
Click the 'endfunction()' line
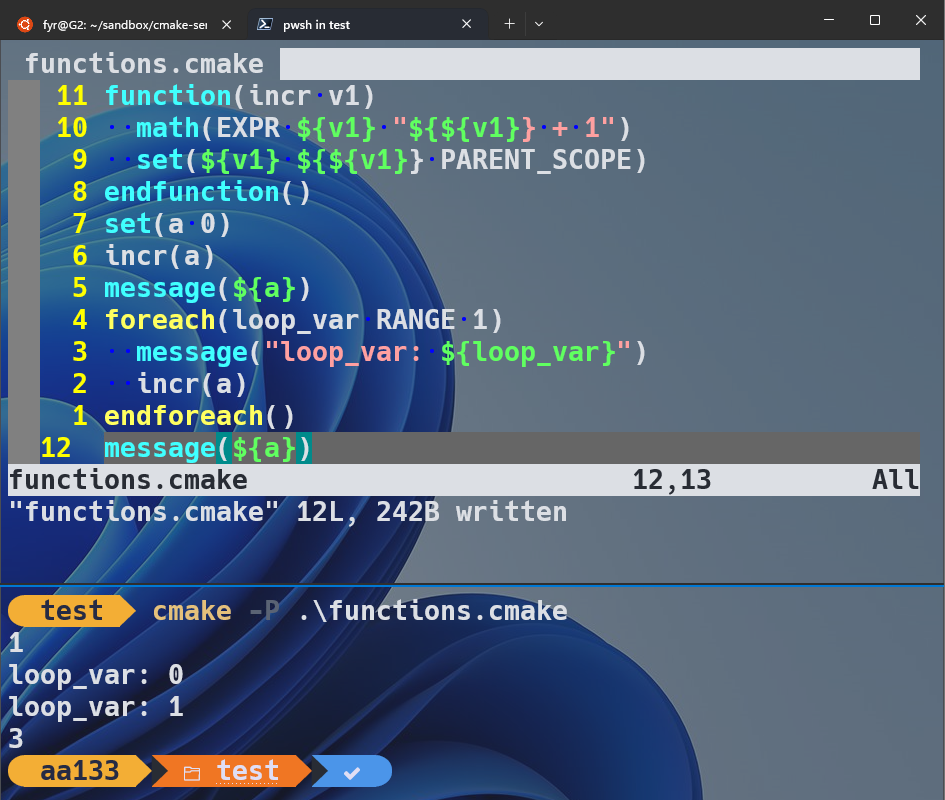pyautogui.click(x=207, y=192)
